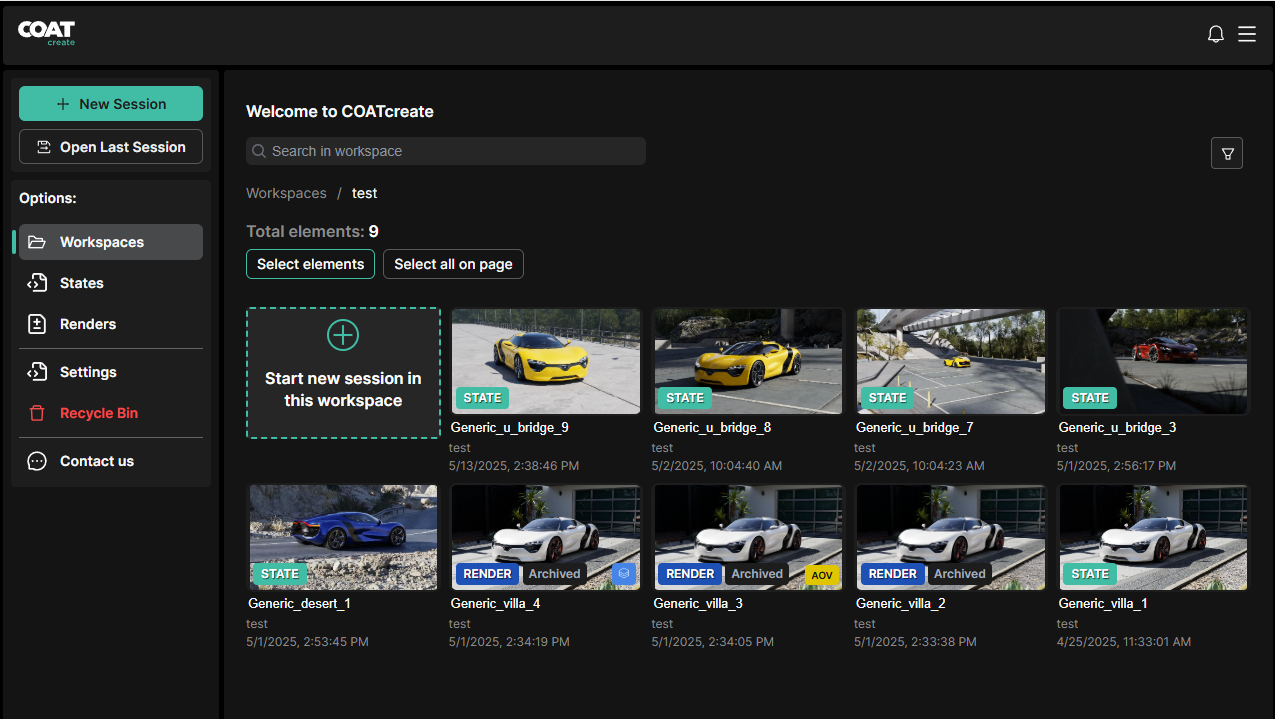Image resolution: width=1275 pixels, height=719 pixels.
Task: Click the Workspaces breadcrumb link
Action: [x=286, y=193]
